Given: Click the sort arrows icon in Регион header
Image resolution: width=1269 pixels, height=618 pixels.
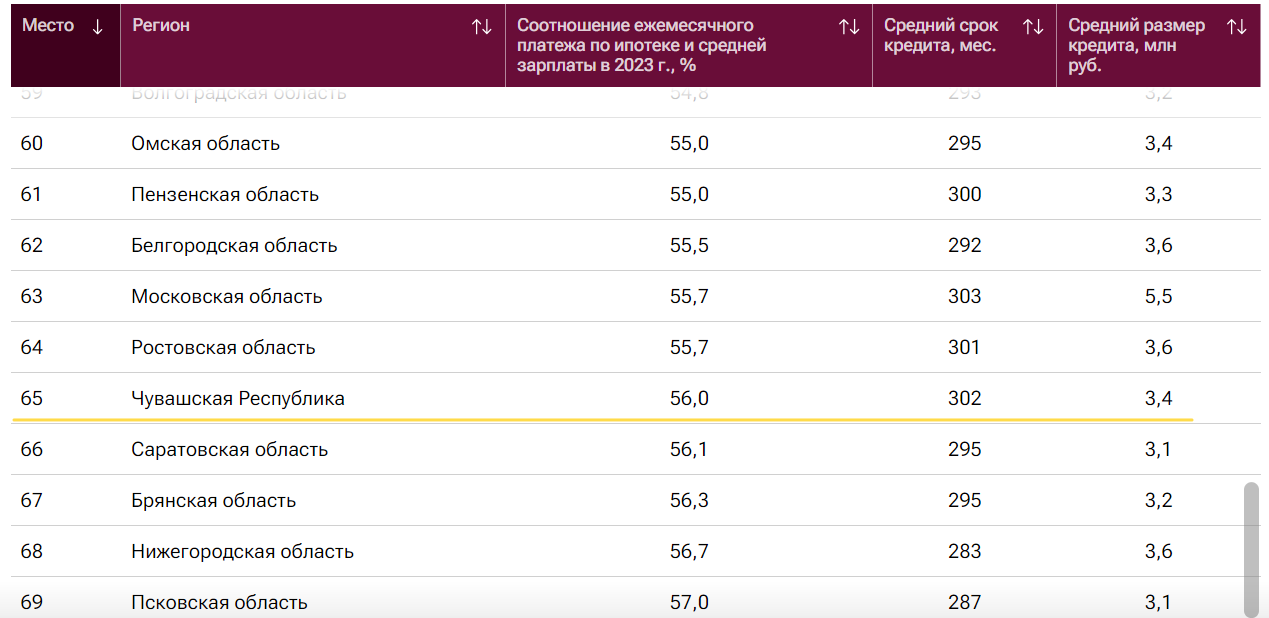Looking at the screenshot, I should pos(482,27).
